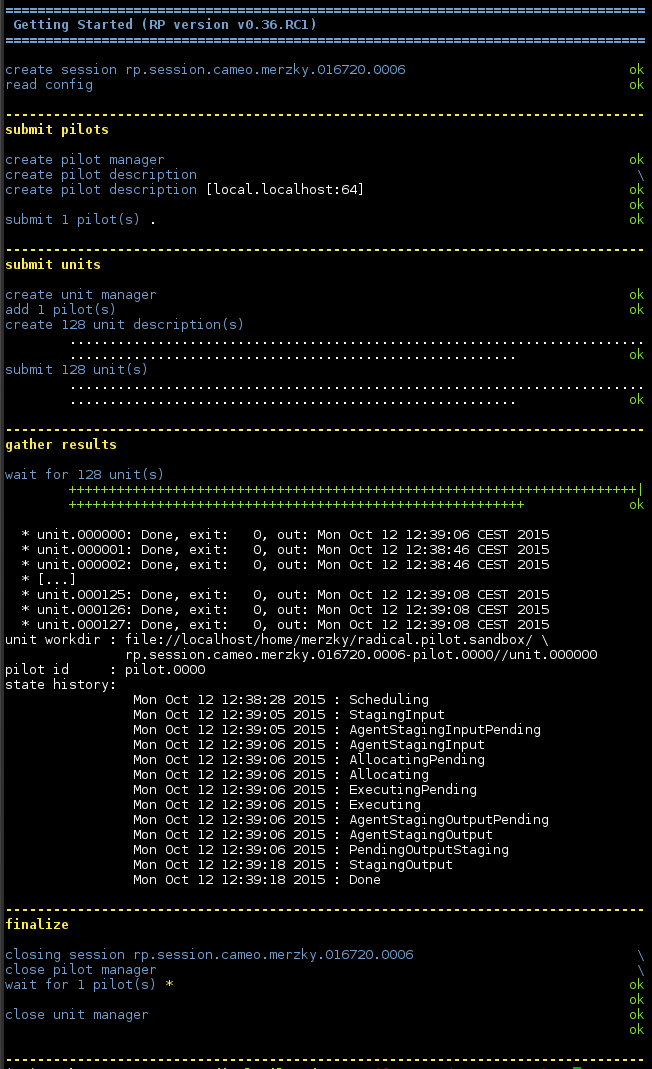This screenshot has height=1069, width=652.
Task: Click the 'gather results' section heading
Action: click(61, 445)
